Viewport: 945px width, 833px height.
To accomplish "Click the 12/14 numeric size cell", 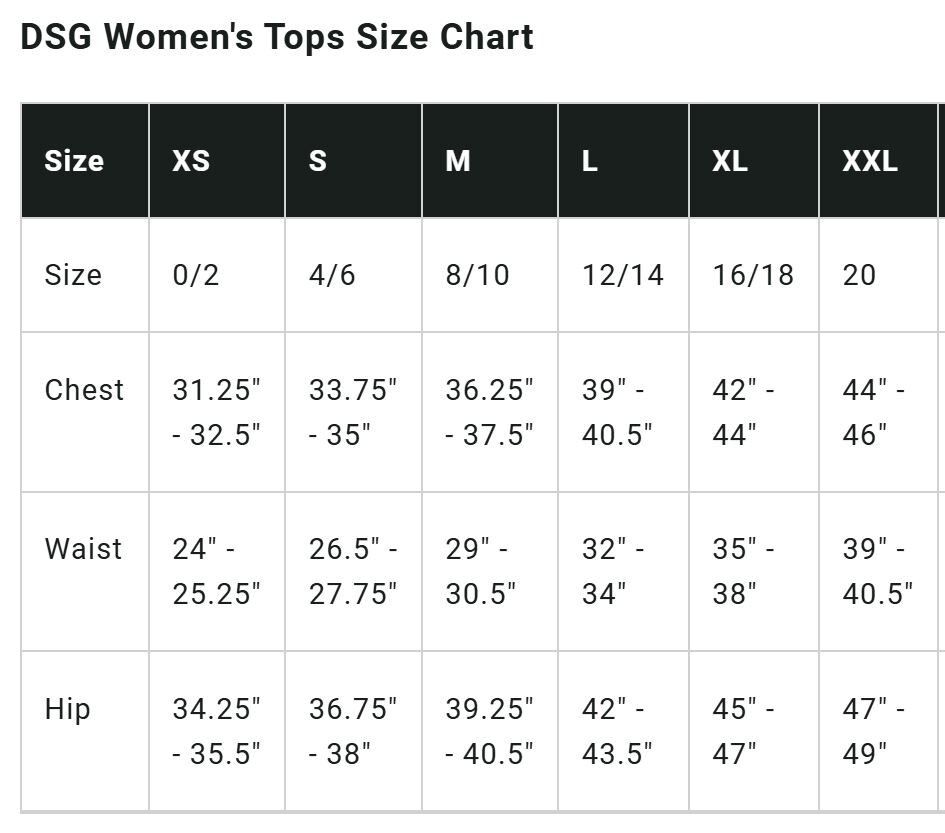I will (x=623, y=275).
